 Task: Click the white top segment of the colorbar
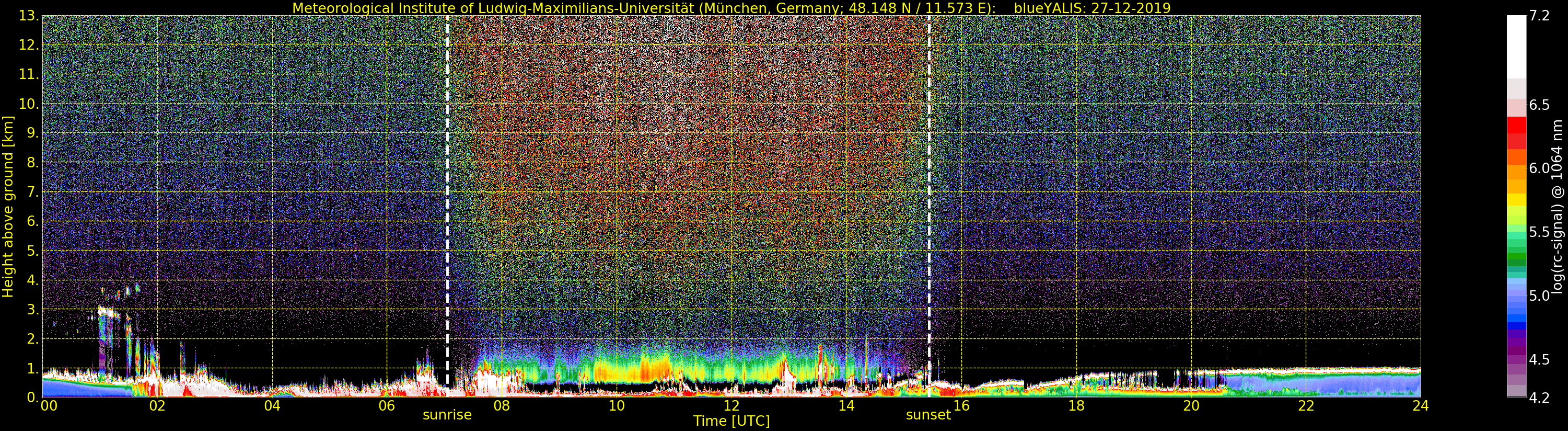click(x=1516, y=47)
